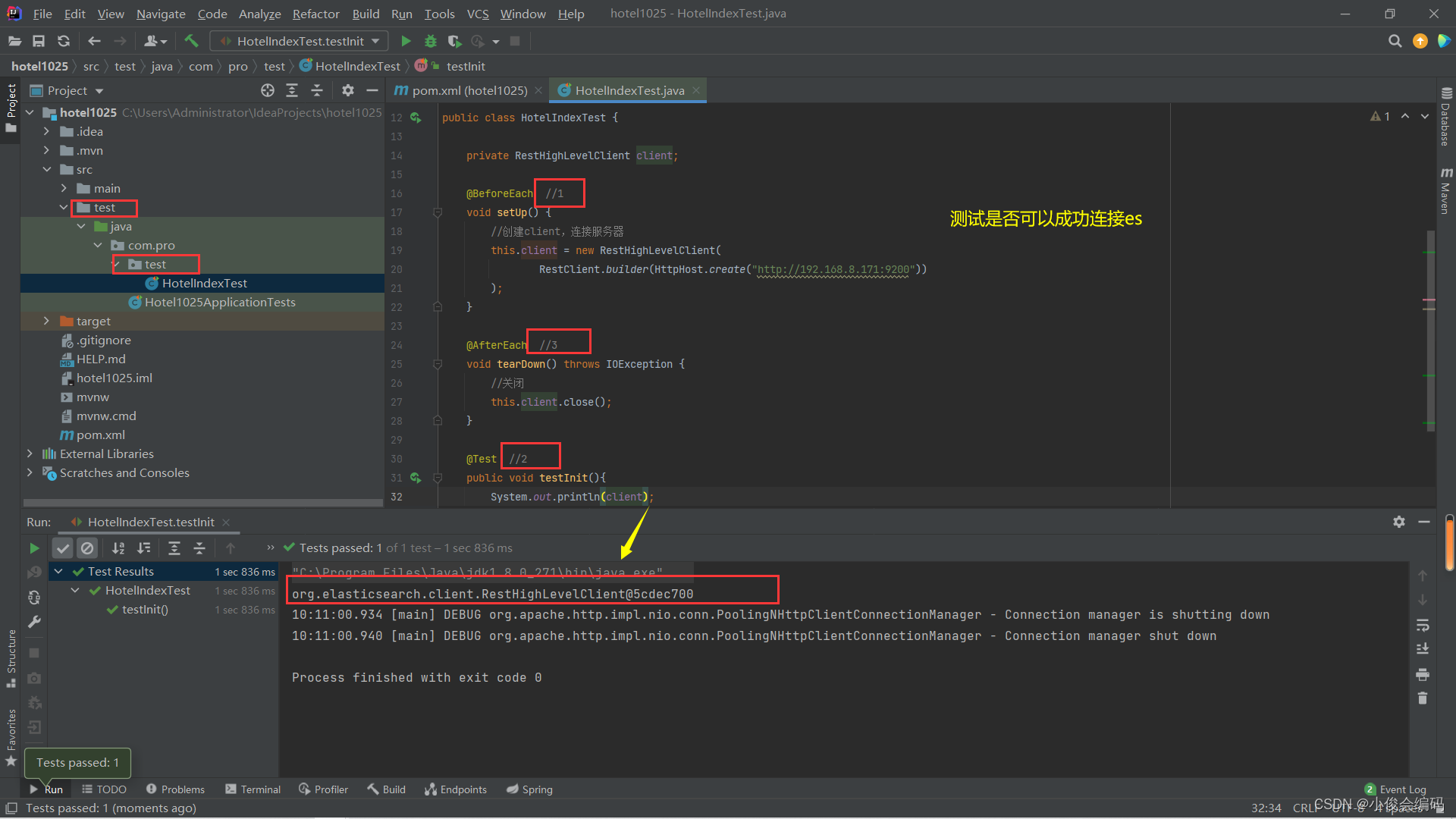Open the Event Log link
Viewport: 1456px width, 819px height.
tap(1403, 789)
